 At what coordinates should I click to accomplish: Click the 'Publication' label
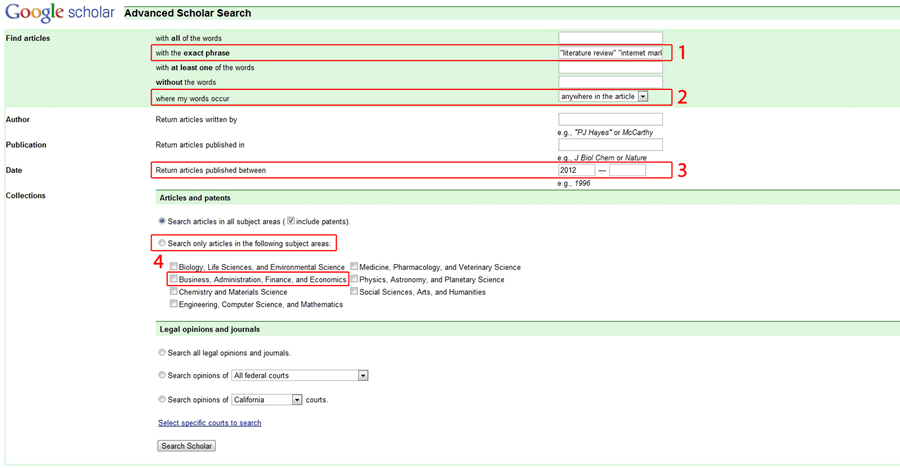(26, 145)
